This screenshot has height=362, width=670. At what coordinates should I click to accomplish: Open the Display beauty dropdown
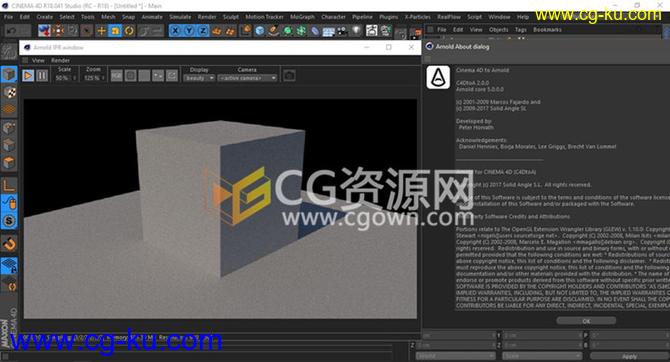[199, 78]
